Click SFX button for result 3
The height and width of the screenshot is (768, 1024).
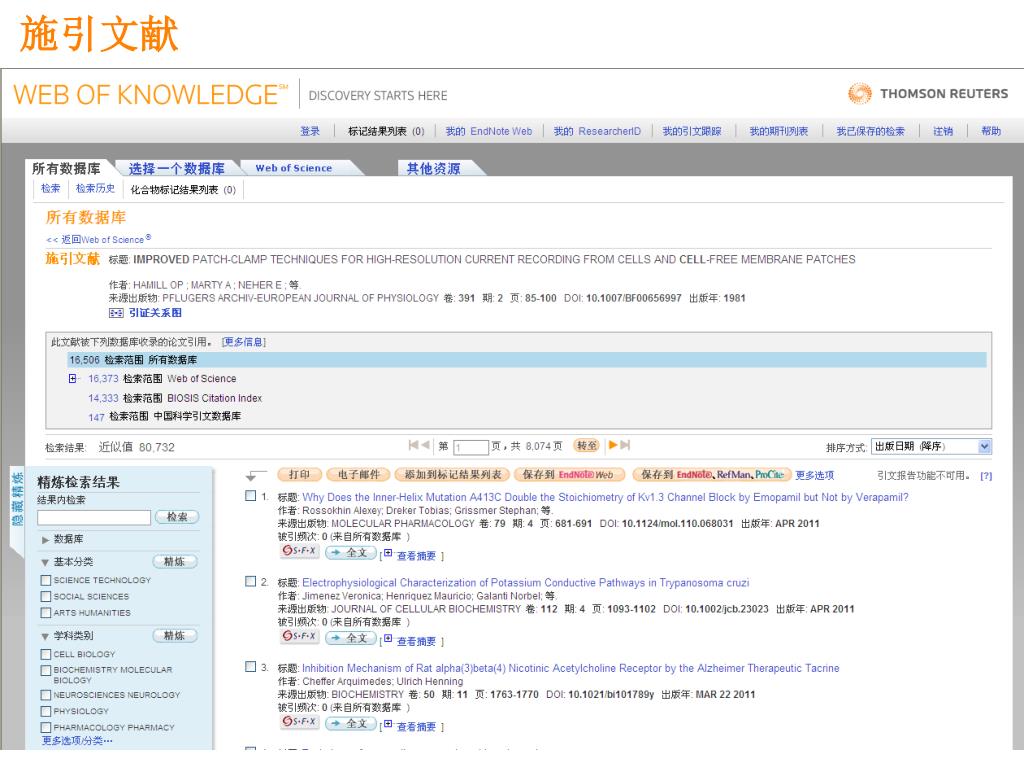coord(299,722)
